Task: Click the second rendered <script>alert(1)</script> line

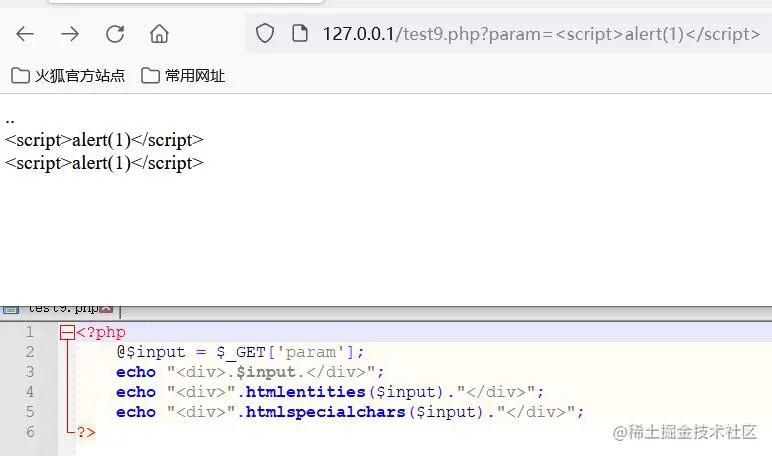Action: pyautogui.click(x=104, y=163)
